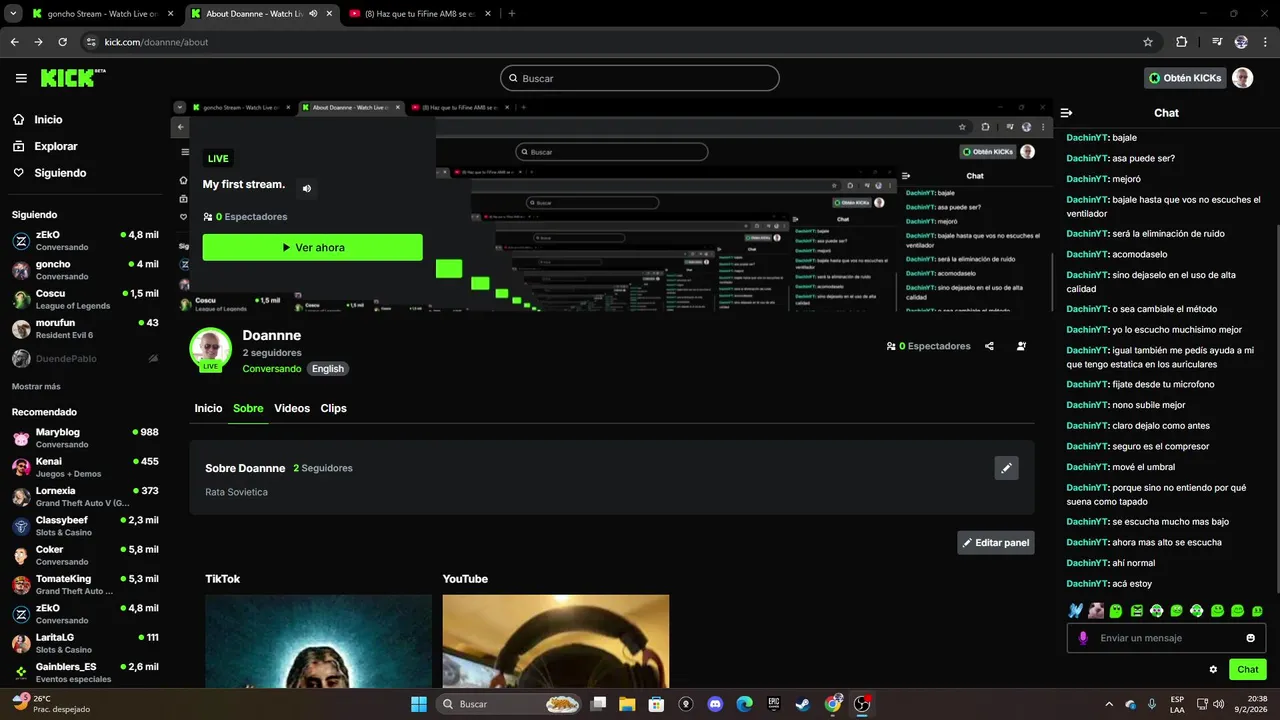
Task: Open Epic Games Launcher from taskbar
Action: click(773, 704)
